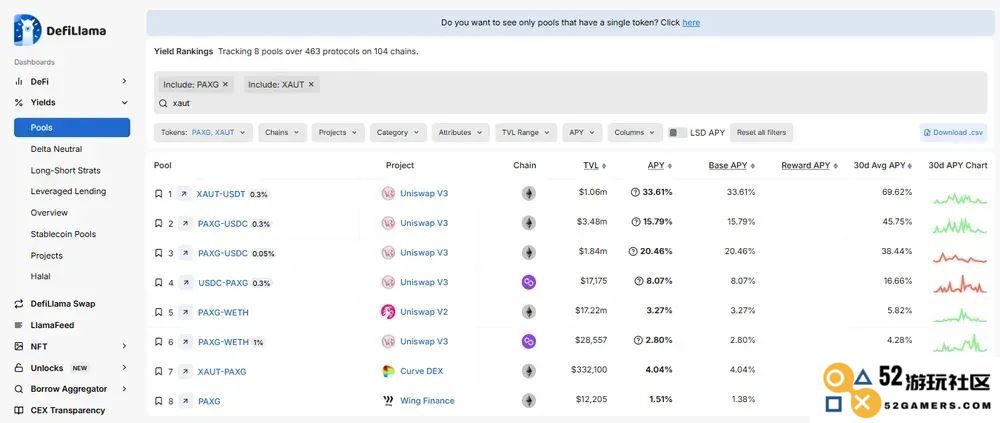1000x423 pixels.
Task: Open the APY filter dropdown
Action: click(582, 133)
